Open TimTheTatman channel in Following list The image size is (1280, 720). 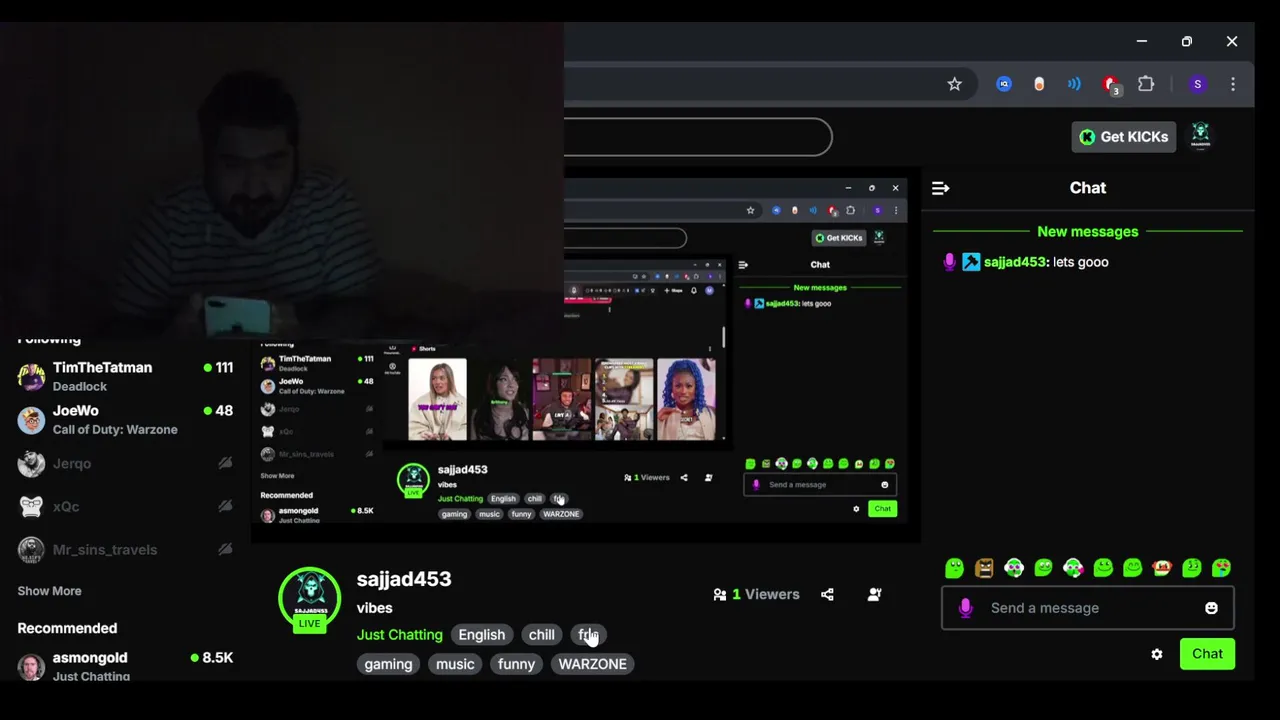coord(125,376)
